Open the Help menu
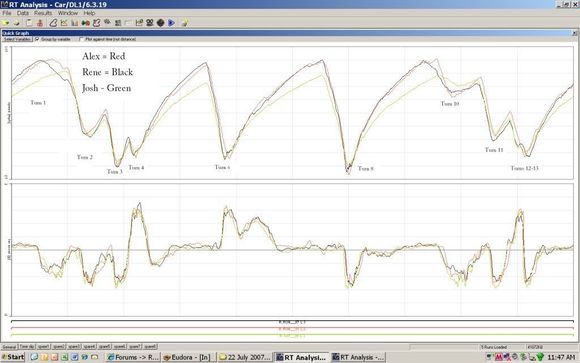This screenshot has width=580, height=363. point(89,13)
